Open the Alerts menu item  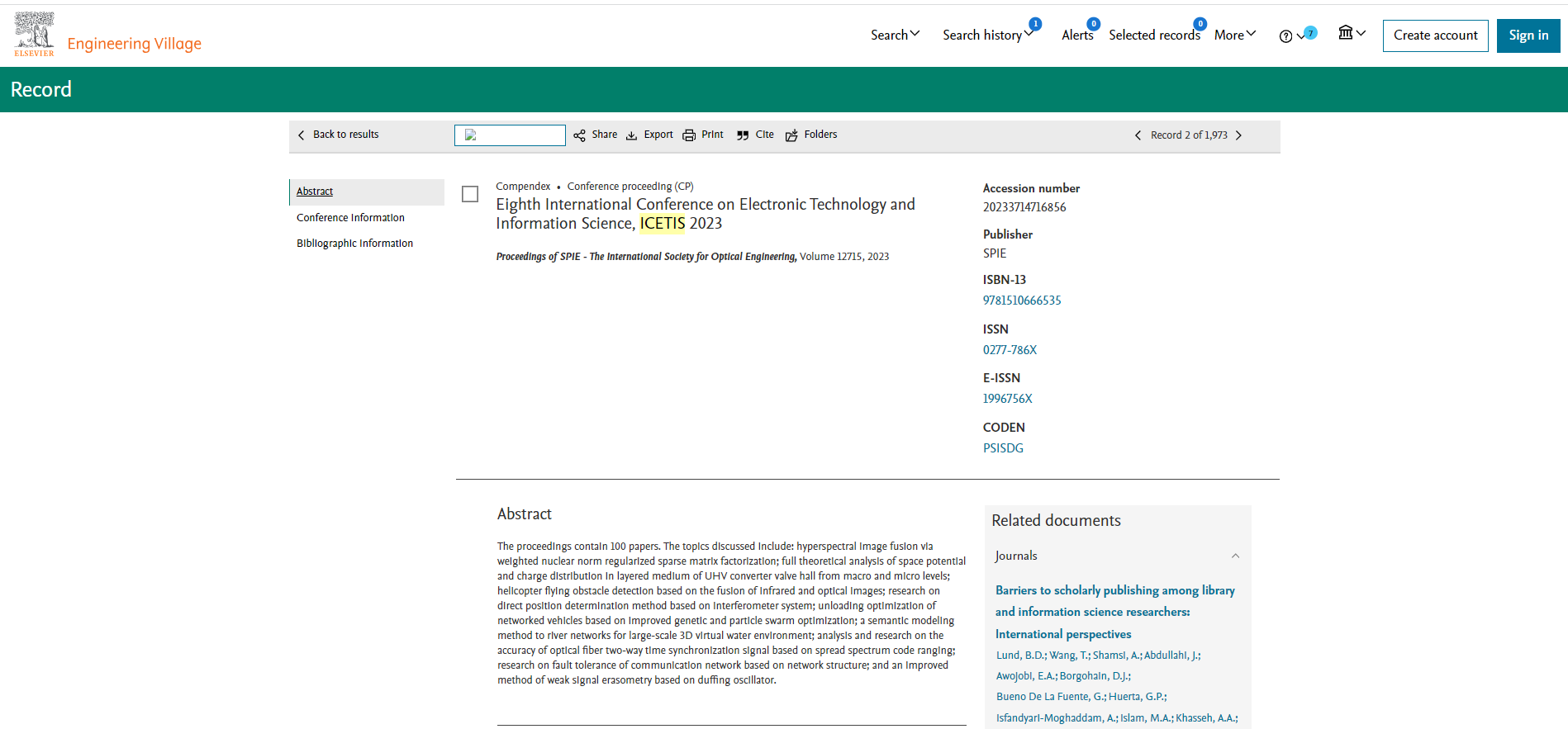1077,35
